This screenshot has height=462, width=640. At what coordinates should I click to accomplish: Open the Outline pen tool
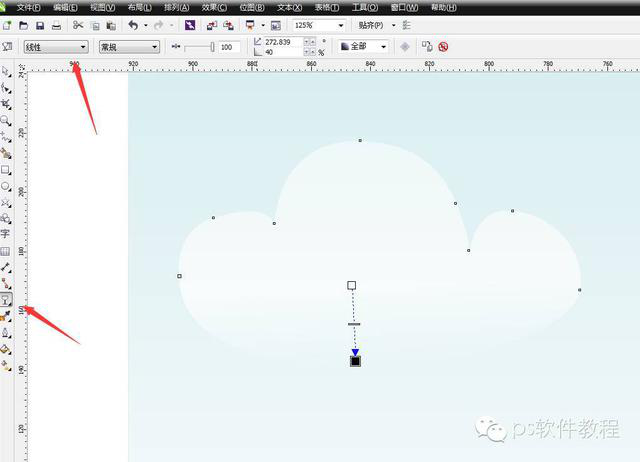pos(6,333)
